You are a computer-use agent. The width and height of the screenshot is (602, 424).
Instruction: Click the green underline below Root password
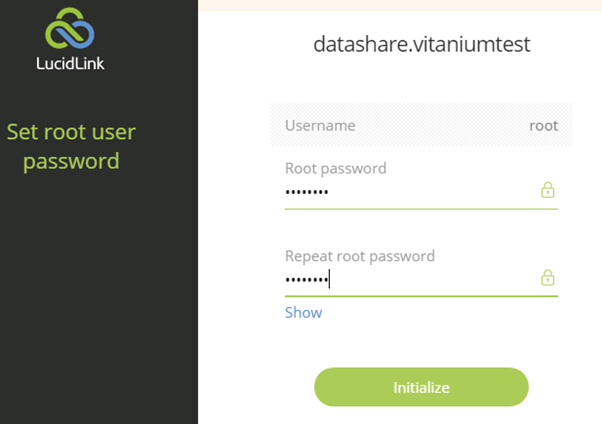tap(421, 209)
